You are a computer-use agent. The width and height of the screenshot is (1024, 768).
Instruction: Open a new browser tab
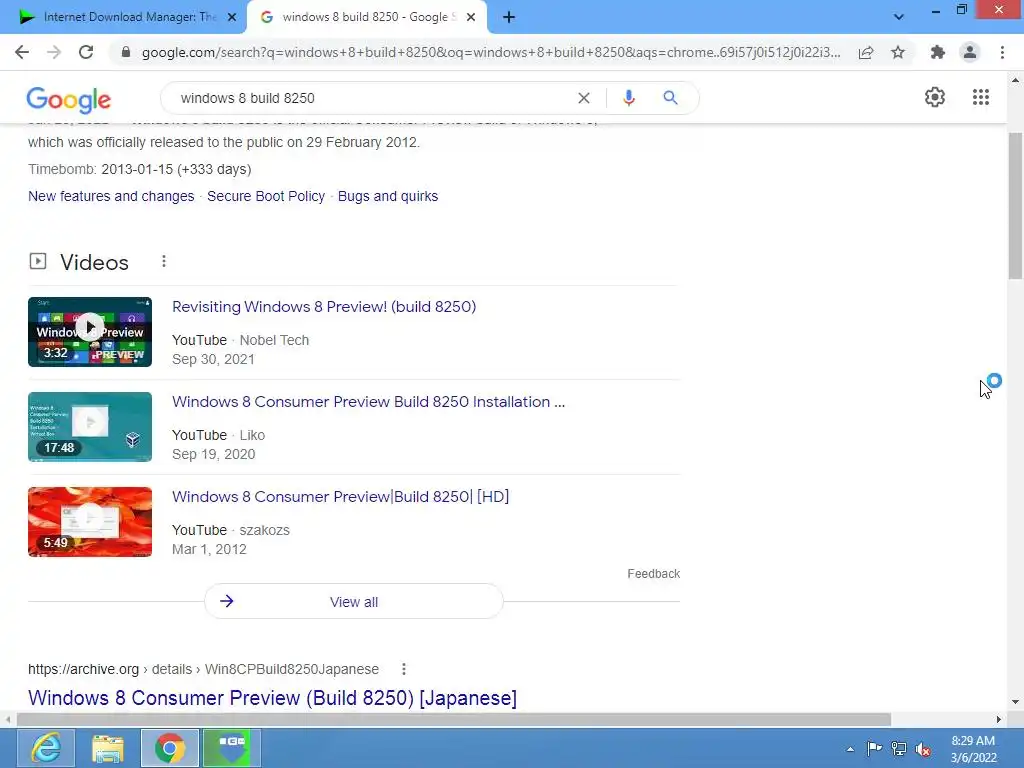pos(509,17)
